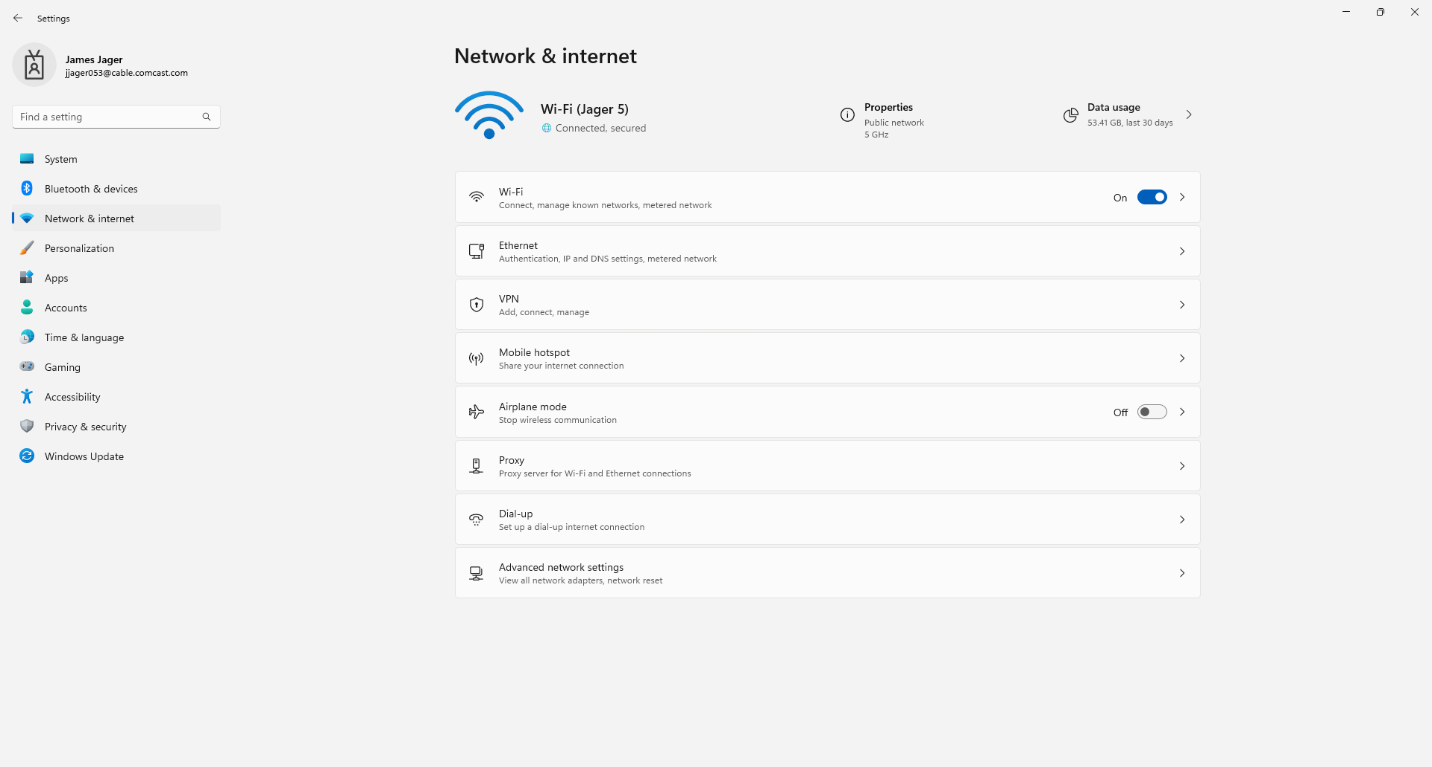Click the Airplane mode plane icon
This screenshot has height=767, width=1432.
tap(477, 412)
